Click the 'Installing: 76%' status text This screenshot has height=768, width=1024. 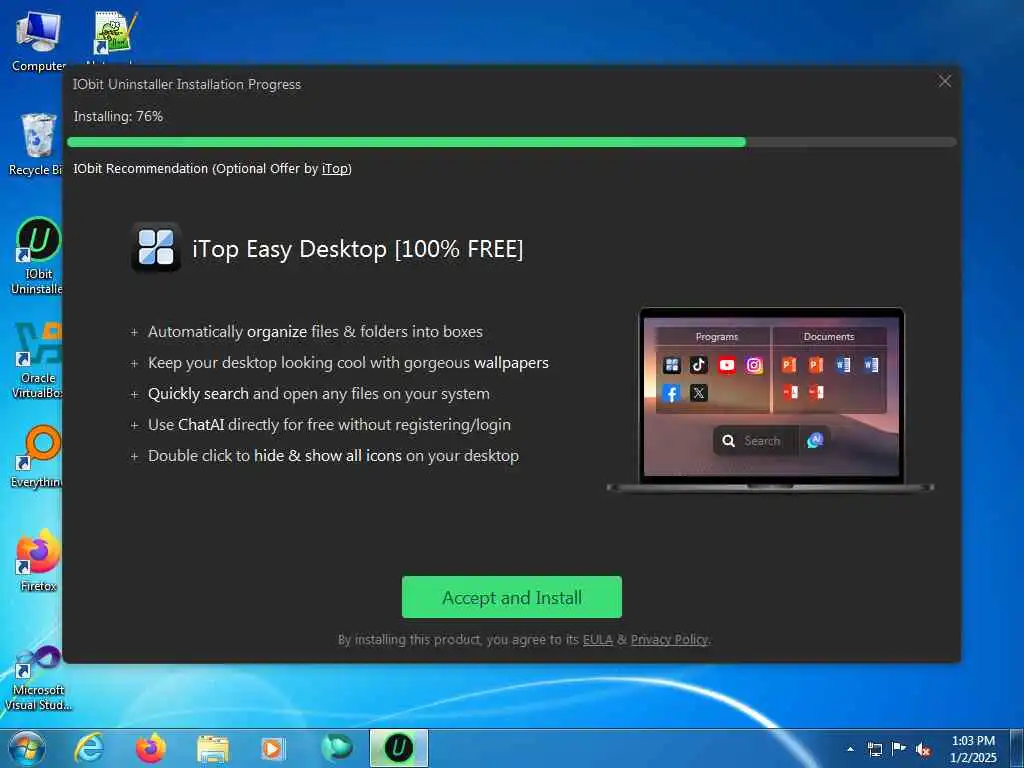coord(118,116)
